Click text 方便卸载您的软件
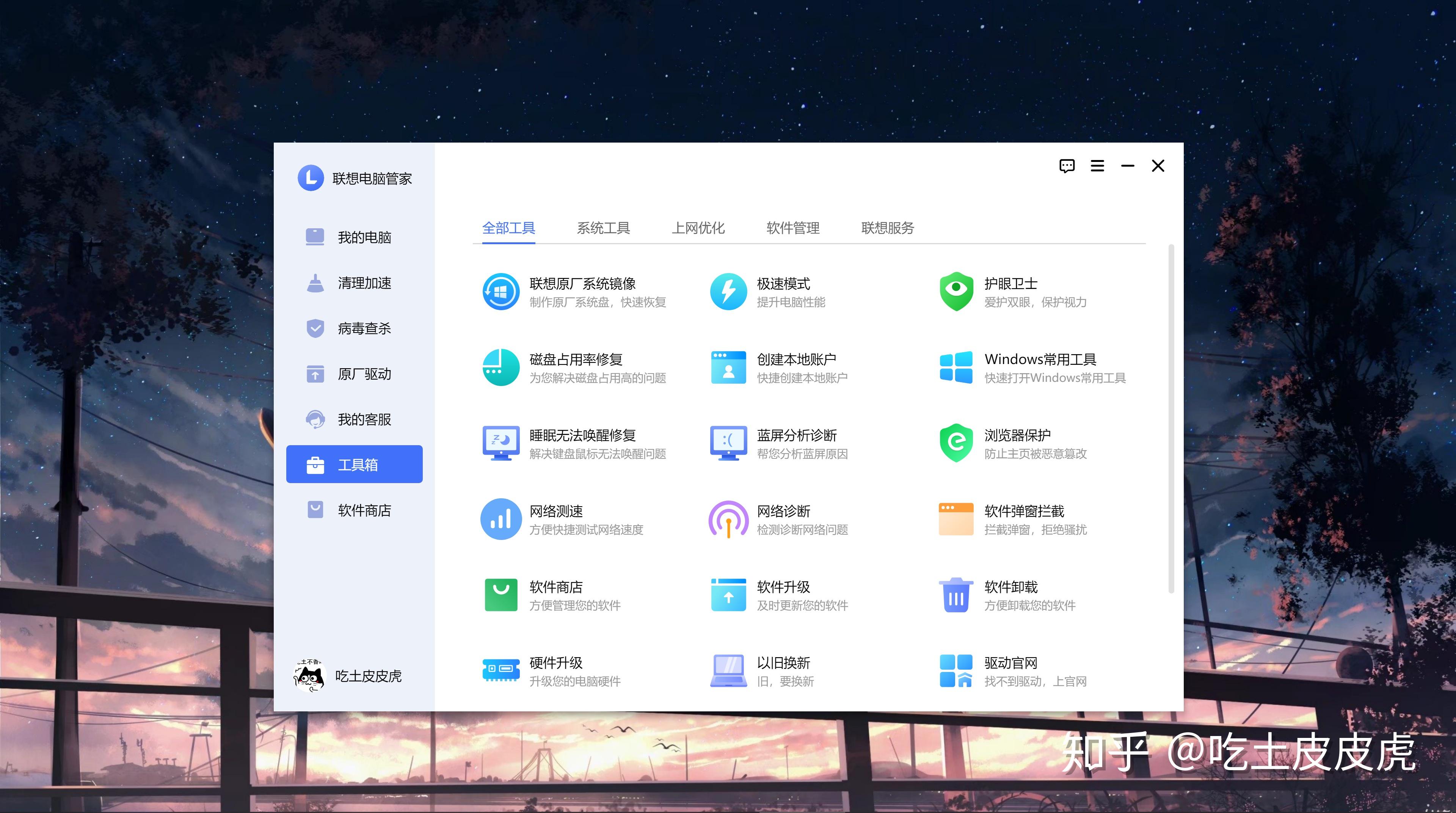The width and height of the screenshot is (1456, 813). coord(1030,605)
